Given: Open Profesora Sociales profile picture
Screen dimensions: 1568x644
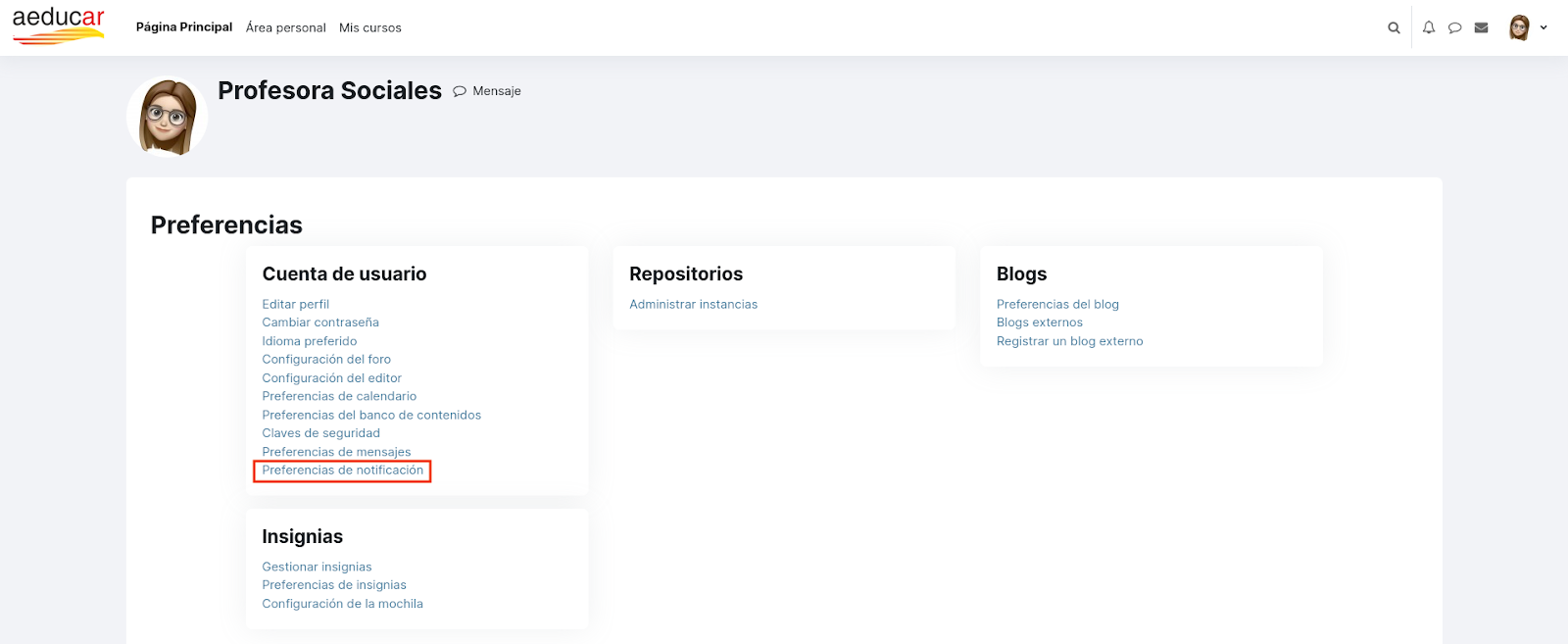Looking at the screenshot, I should 168,117.
